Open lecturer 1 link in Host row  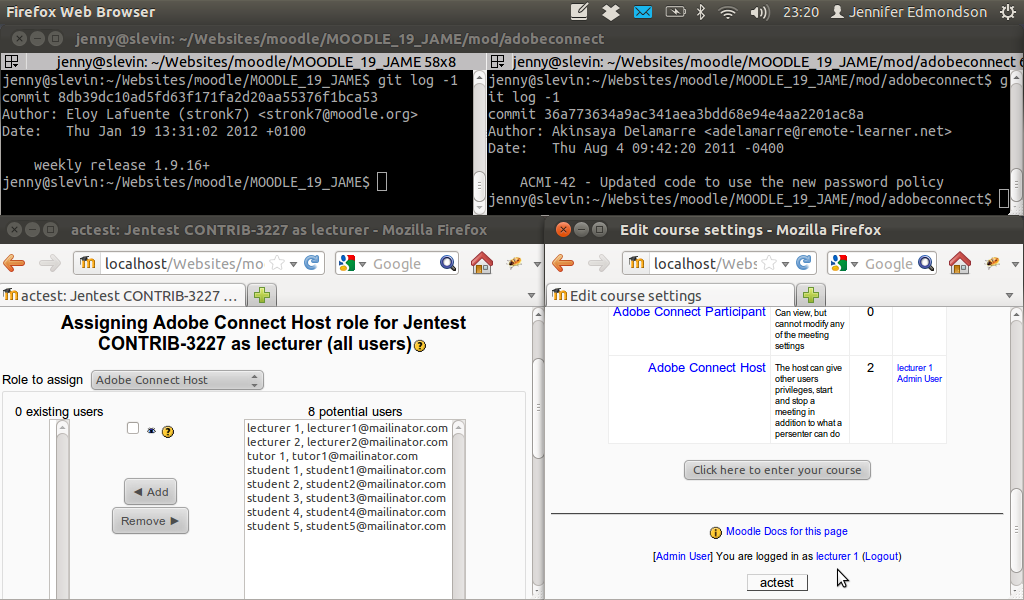click(x=914, y=368)
